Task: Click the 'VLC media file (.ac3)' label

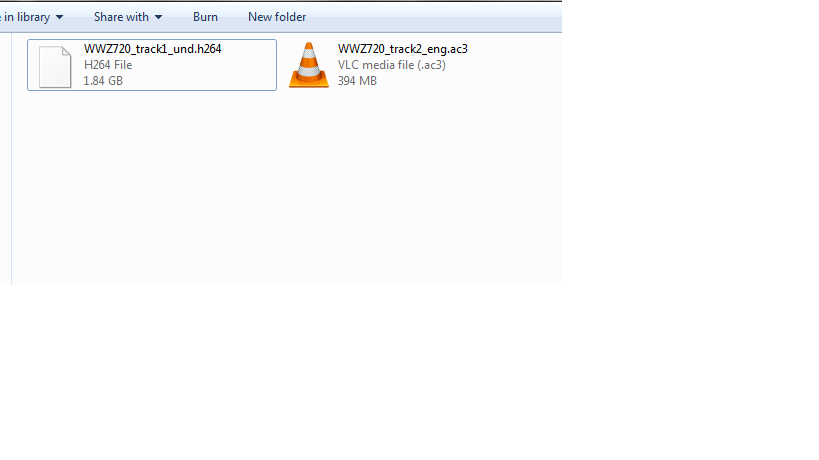Action: coord(392,65)
